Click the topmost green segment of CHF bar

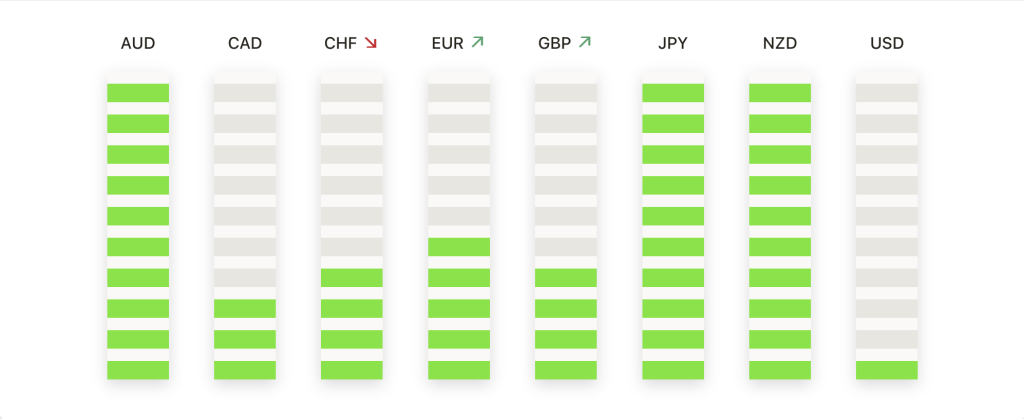click(352, 277)
